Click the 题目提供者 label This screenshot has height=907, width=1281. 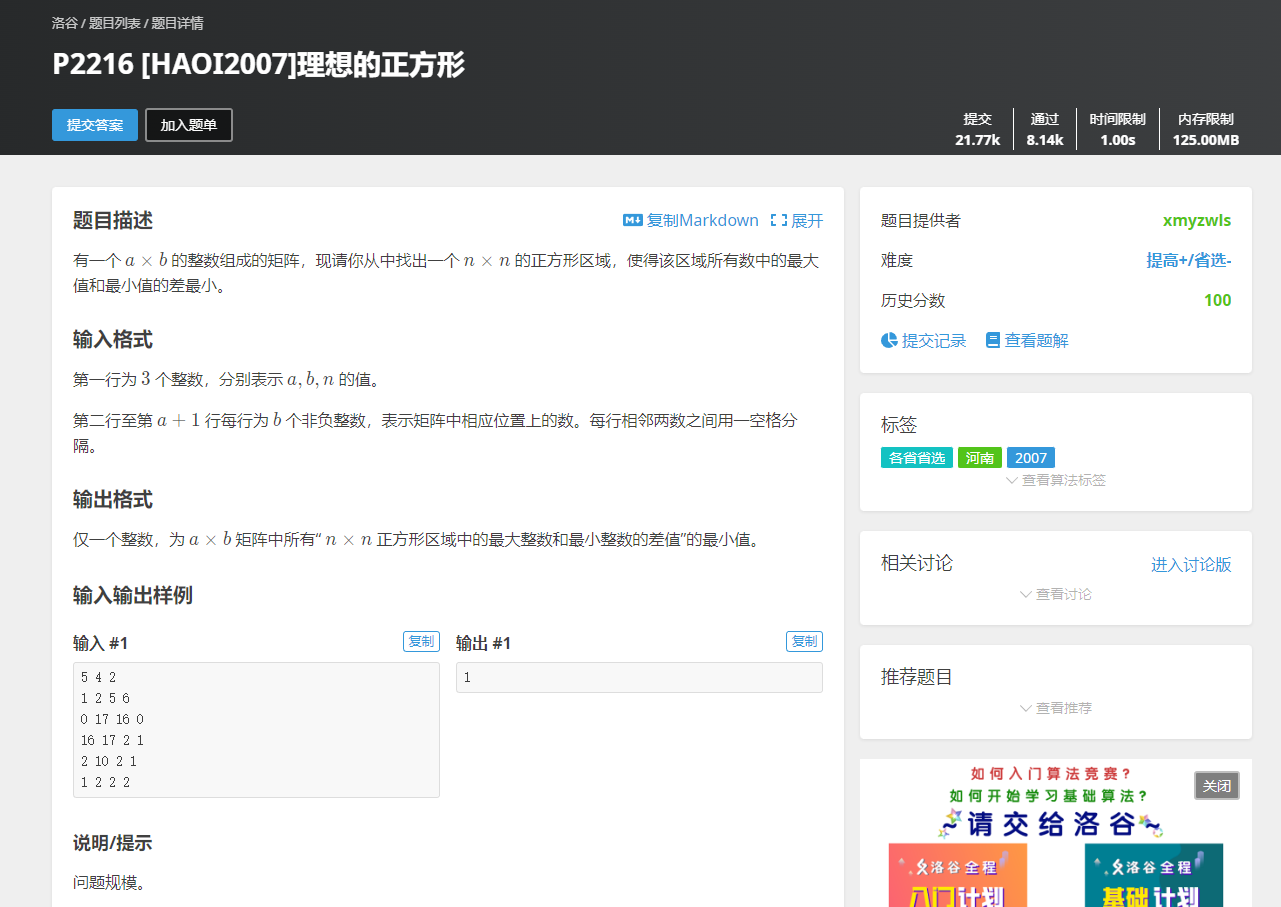pyautogui.click(x=921, y=220)
